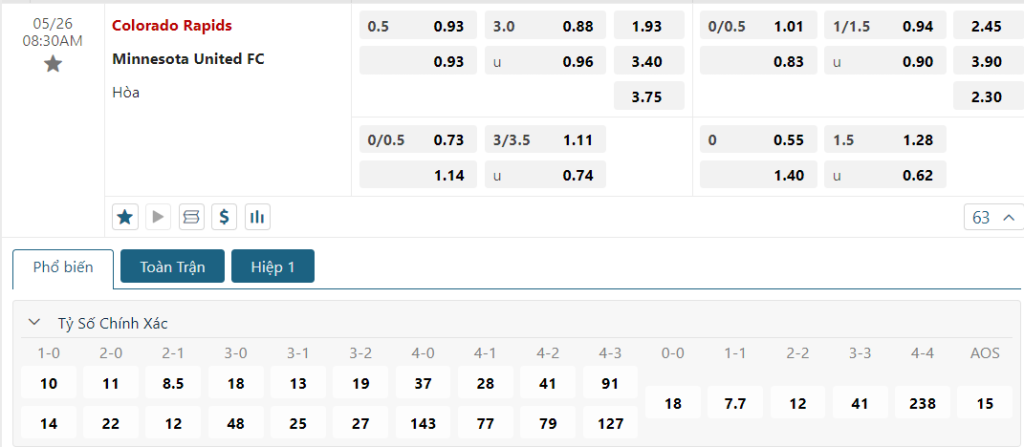Switch to the Toàn Trận tab
Screen dimensions: 1024x447
(x=173, y=267)
